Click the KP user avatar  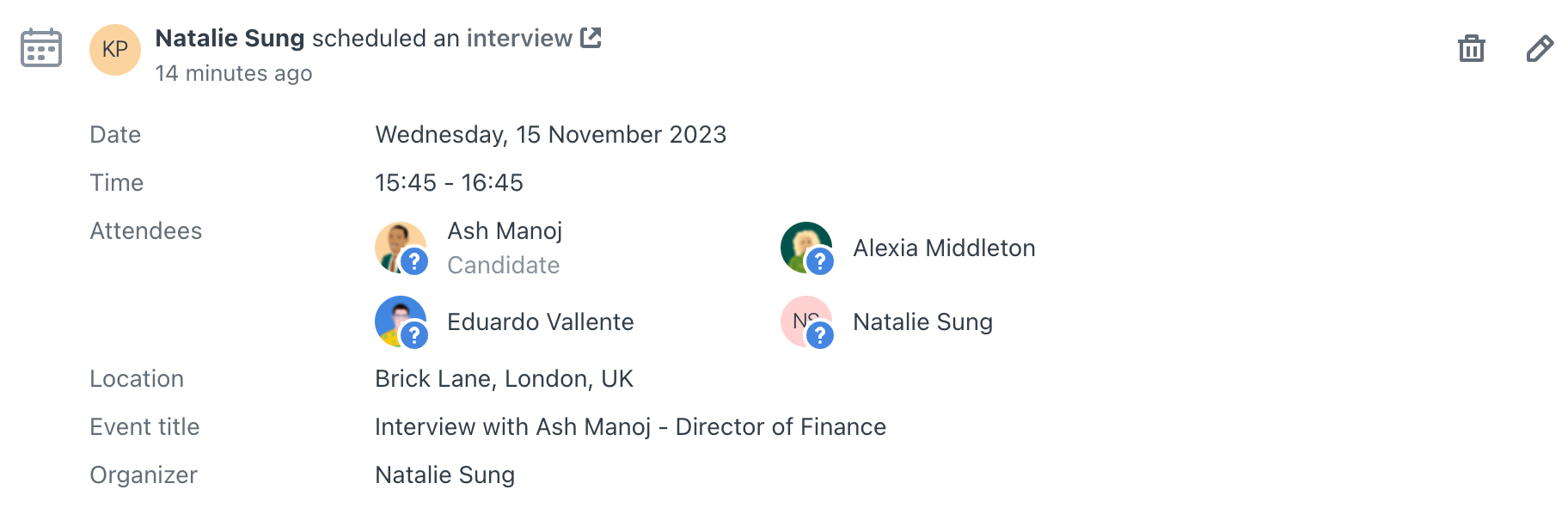115,50
